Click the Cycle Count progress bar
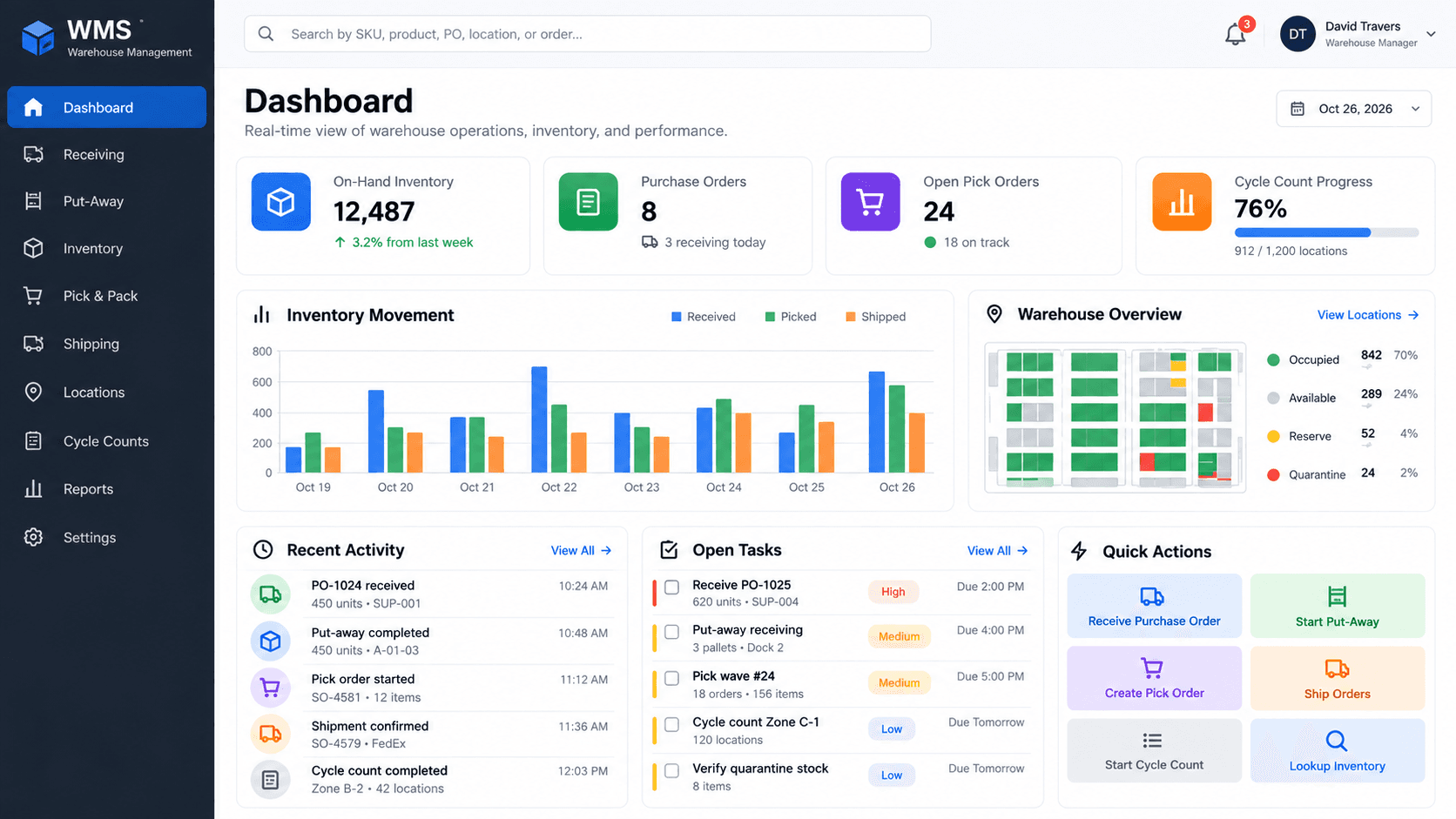Image resolution: width=1456 pixels, height=819 pixels. click(x=1326, y=232)
